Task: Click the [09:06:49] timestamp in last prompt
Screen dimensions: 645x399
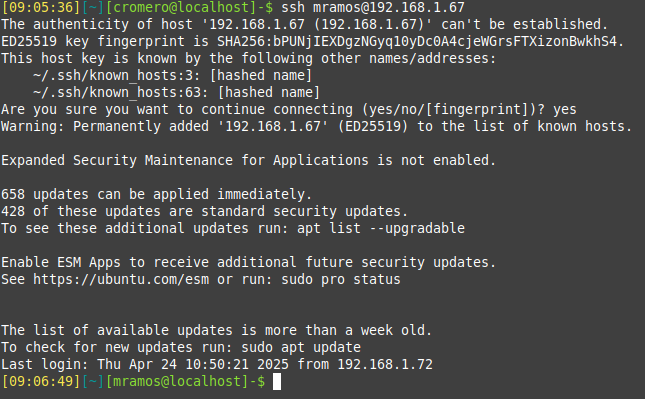Action: click(x=41, y=381)
